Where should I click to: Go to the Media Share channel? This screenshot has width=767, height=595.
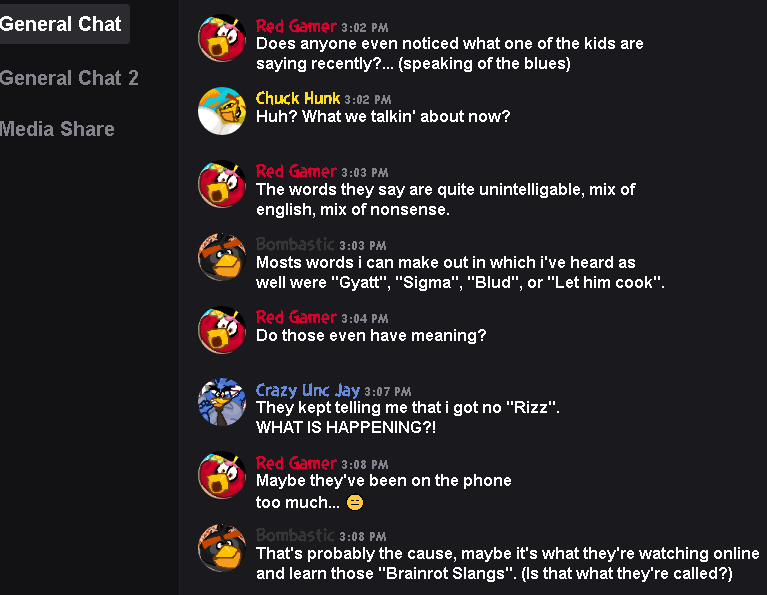[x=57, y=129]
